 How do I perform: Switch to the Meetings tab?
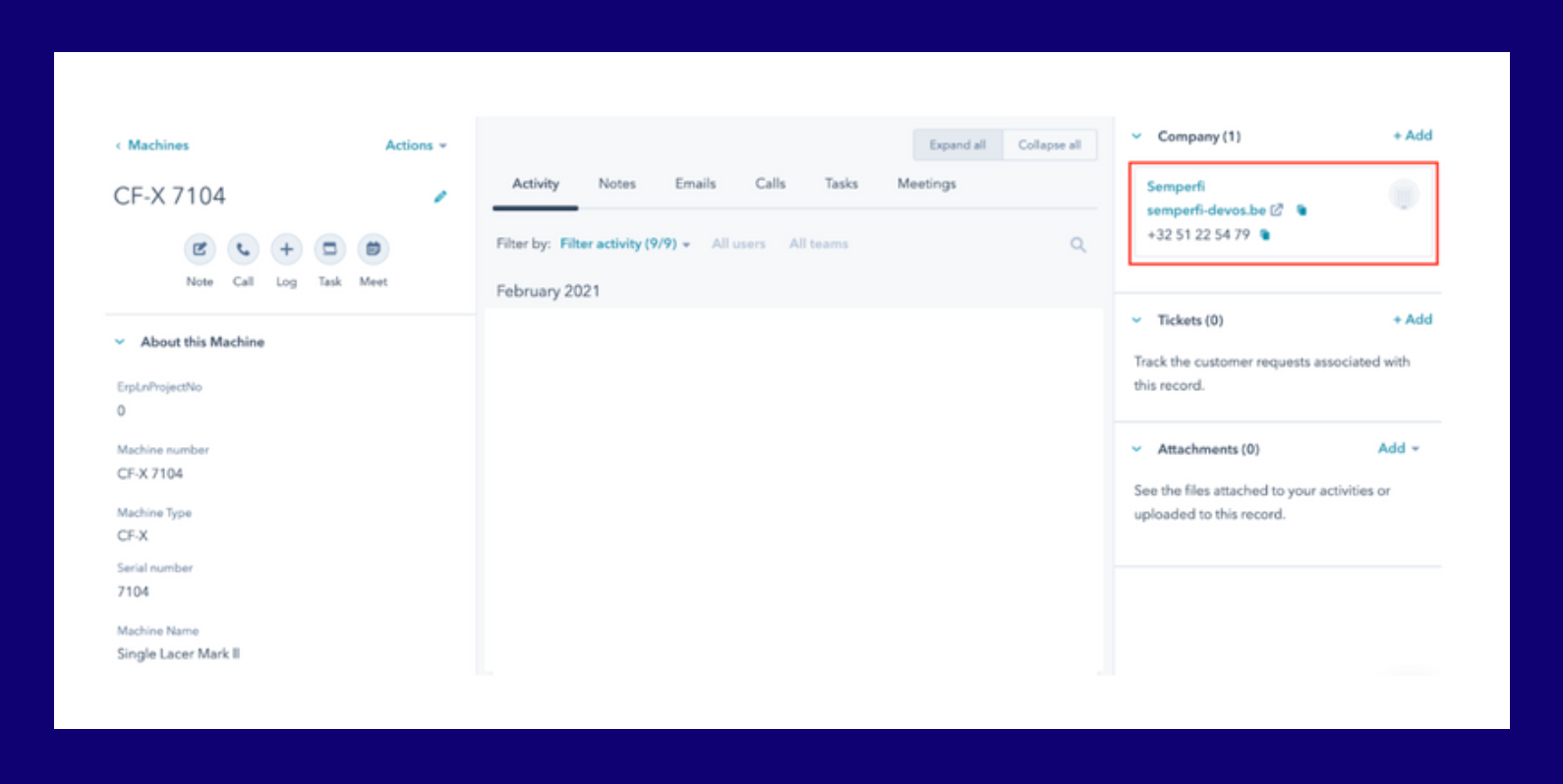(x=926, y=184)
